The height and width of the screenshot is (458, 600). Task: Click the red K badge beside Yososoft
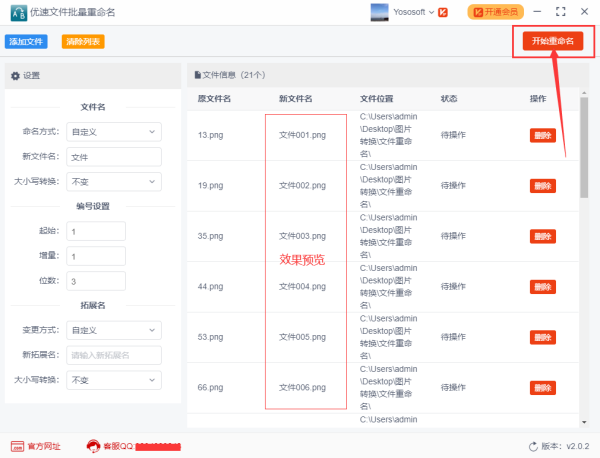pos(442,12)
